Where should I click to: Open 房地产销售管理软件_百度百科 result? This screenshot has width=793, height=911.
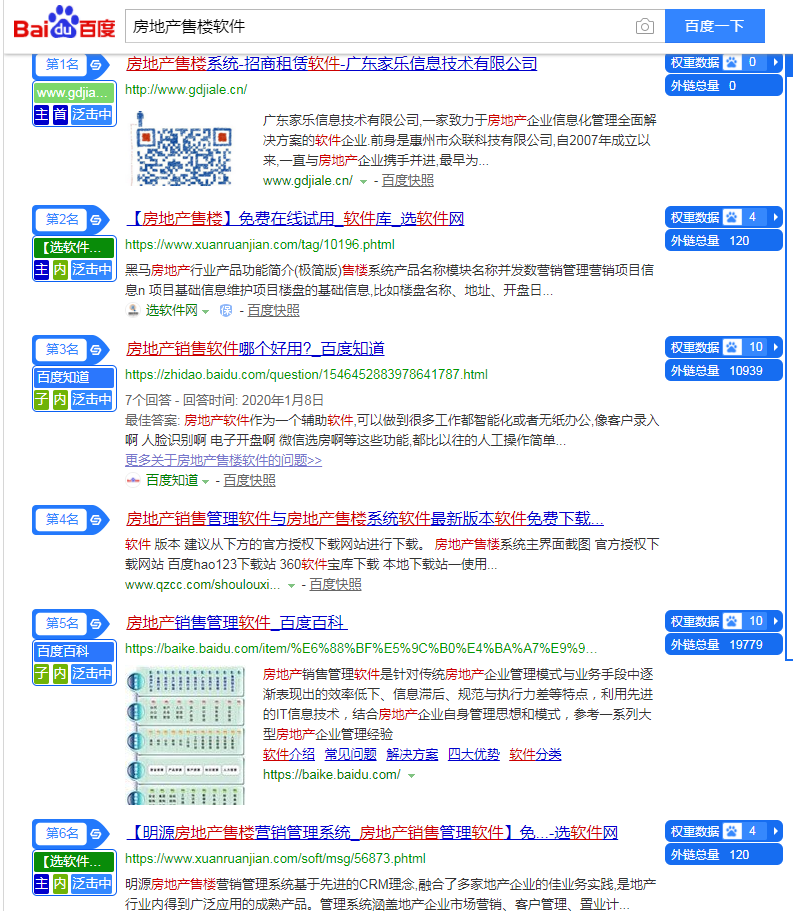236,623
